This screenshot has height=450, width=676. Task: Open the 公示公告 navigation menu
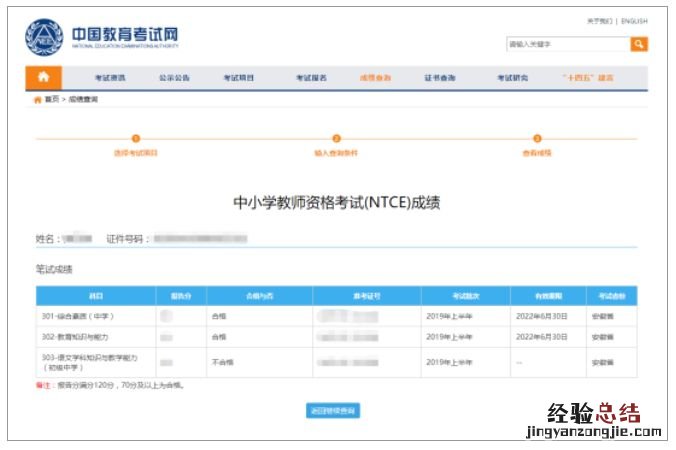tap(174, 78)
